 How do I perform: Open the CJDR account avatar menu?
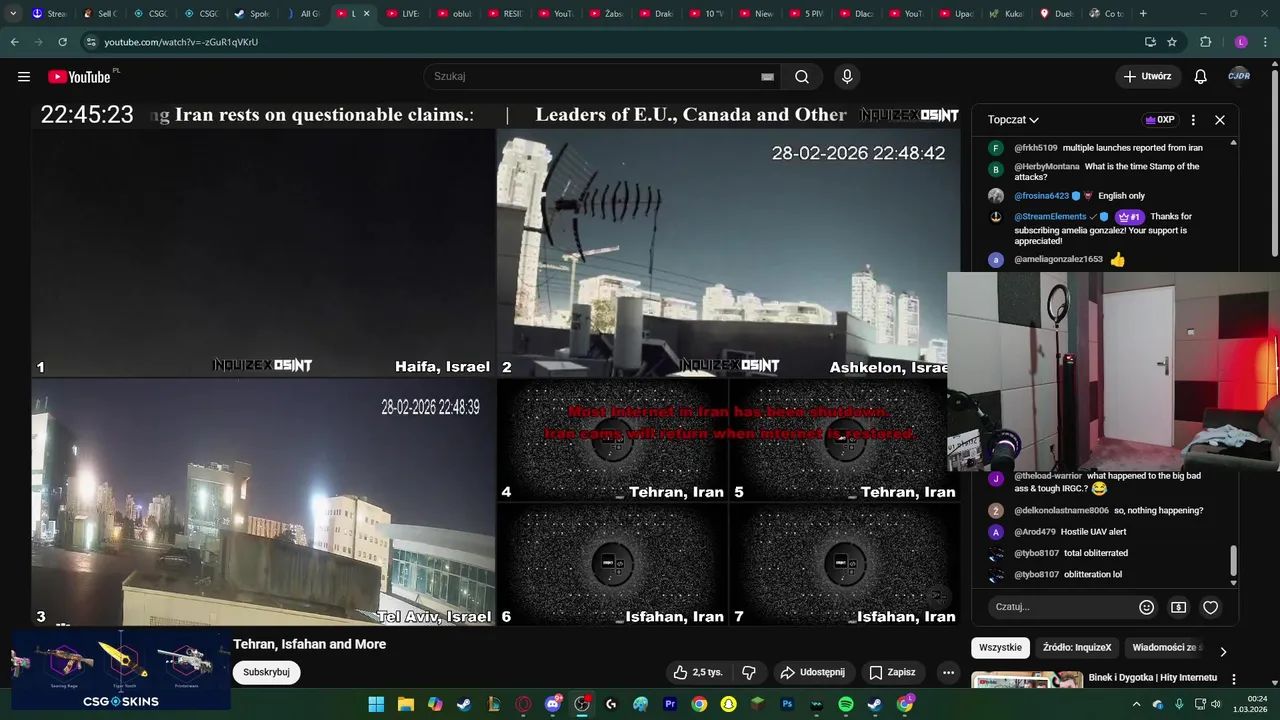pos(1239,76)
